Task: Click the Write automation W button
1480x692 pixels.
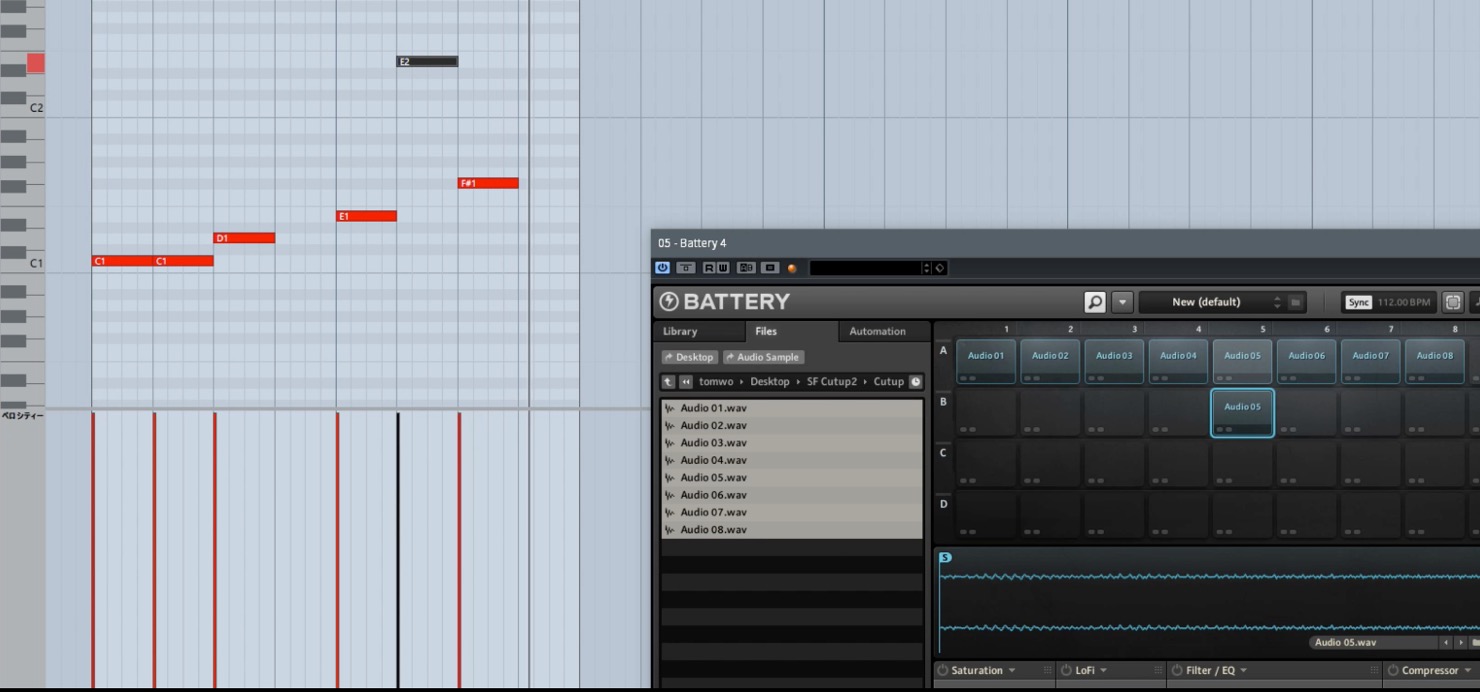Action: coord(722,268)
